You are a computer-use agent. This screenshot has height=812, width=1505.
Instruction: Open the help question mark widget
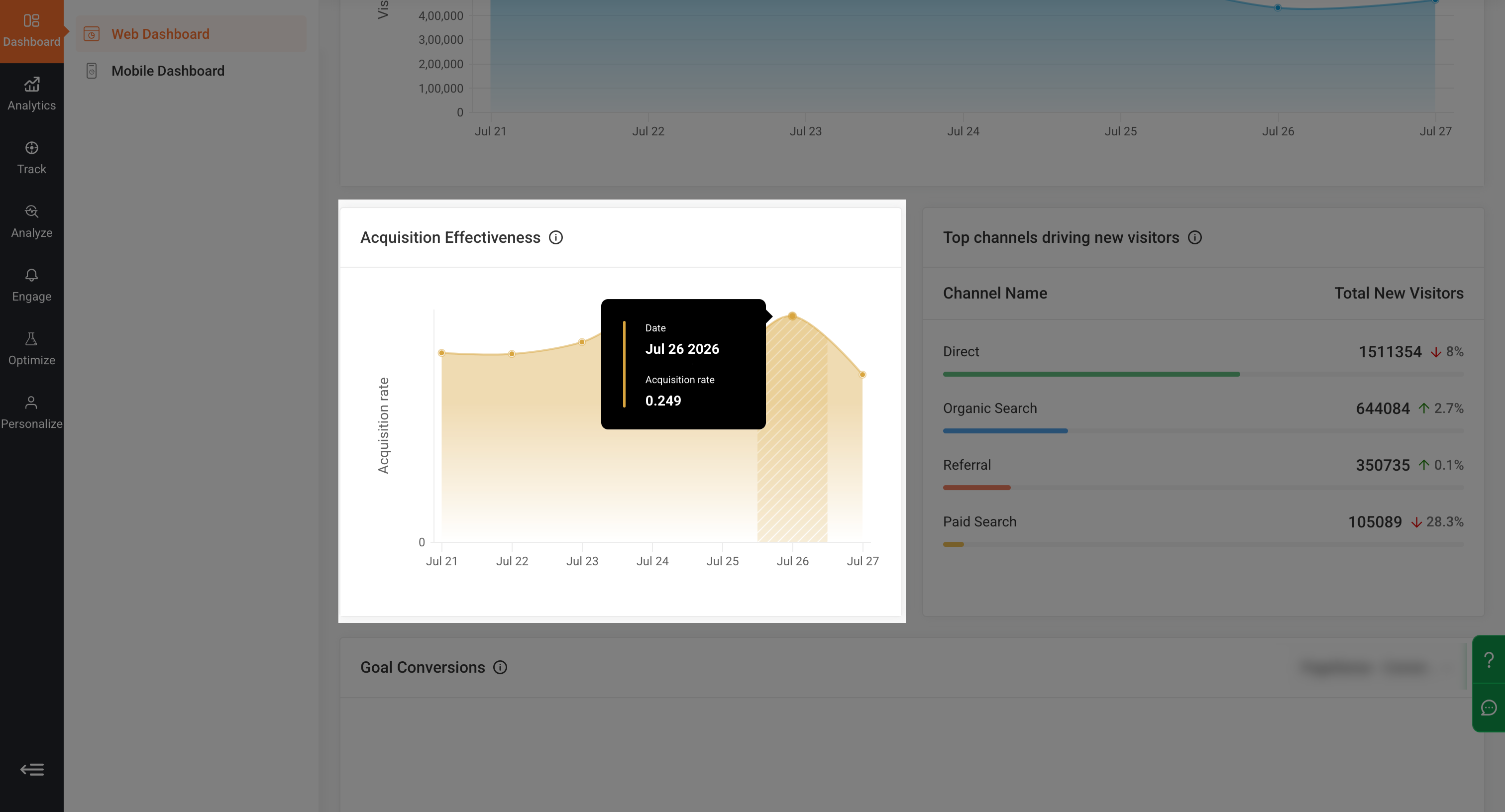pyautogui.click(x=1489, y=660)
